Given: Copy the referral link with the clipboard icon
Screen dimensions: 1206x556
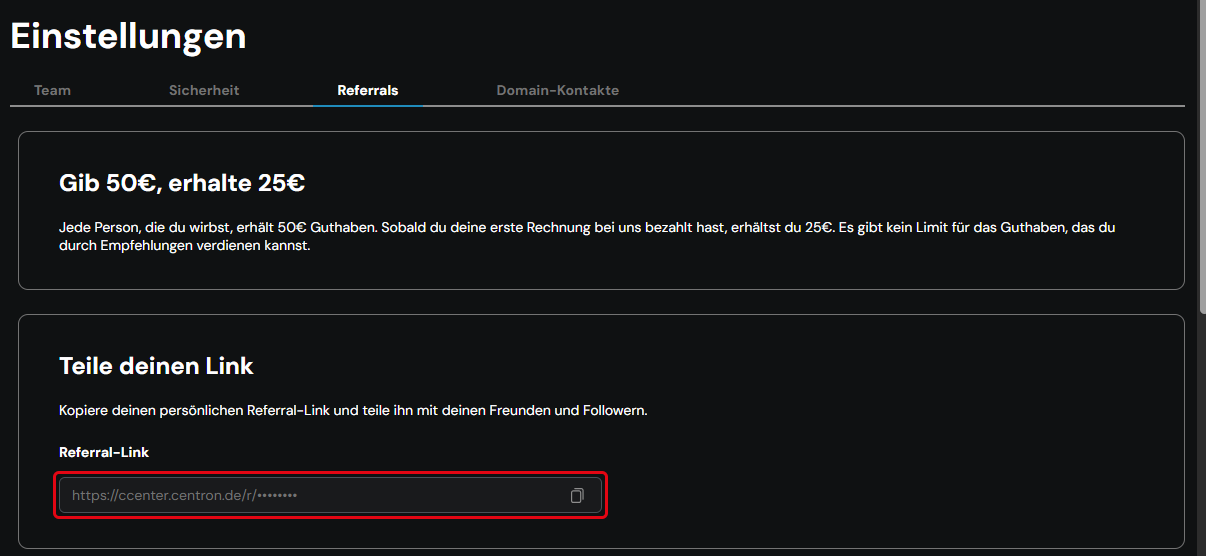Looking at the screenshot, I should click(577, 495).
